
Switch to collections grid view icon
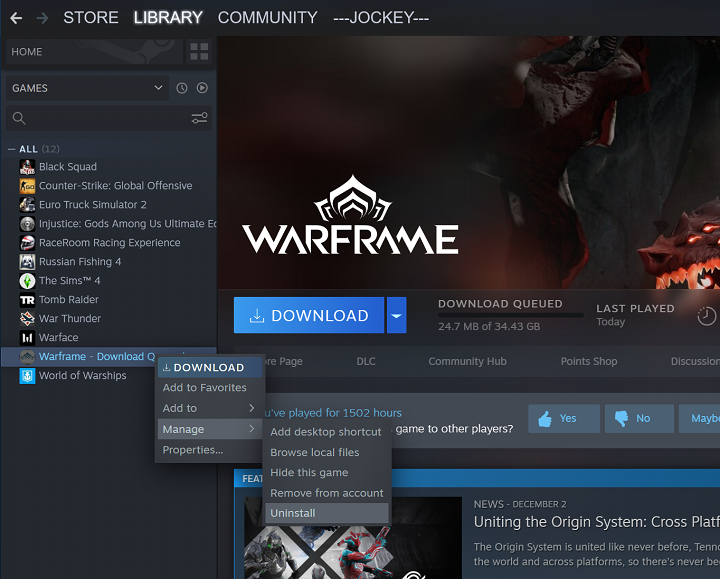pos(199,51)
